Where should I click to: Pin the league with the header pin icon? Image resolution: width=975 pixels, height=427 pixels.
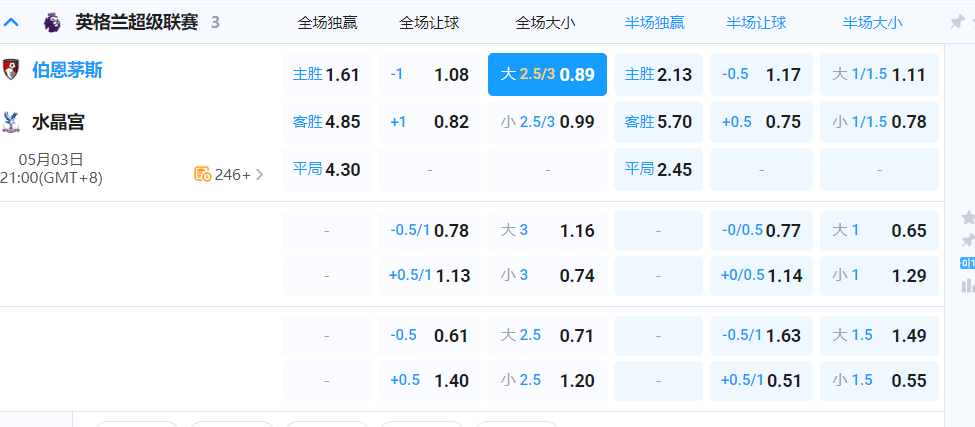[956, 23]
